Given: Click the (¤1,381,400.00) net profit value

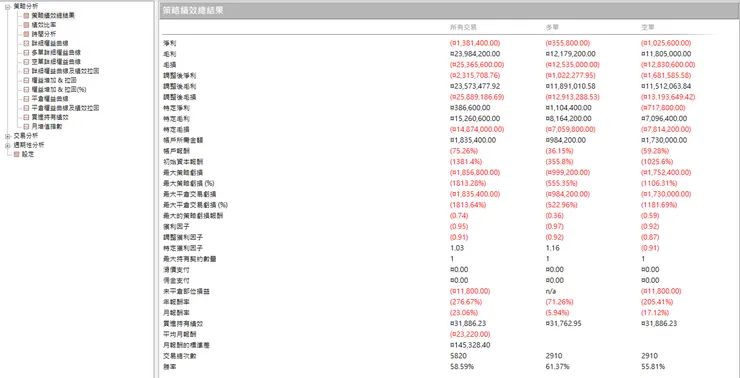Looking at the screenshot, I should (475, 43).
